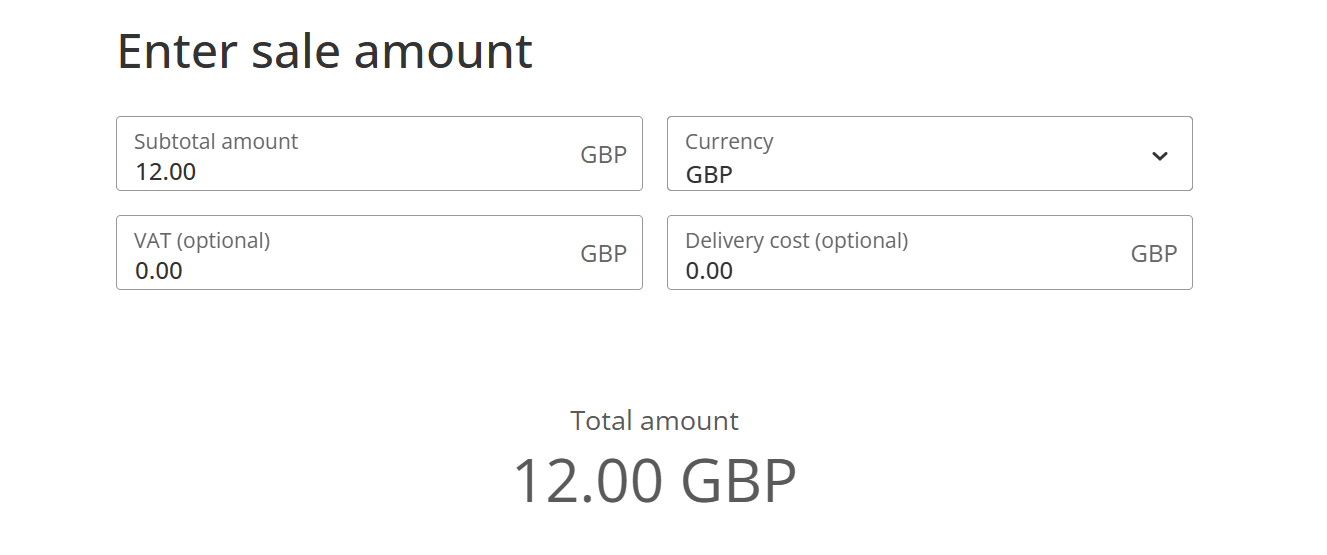Click the 12.00 value in Subtotal amount

[x=166, y=172]
